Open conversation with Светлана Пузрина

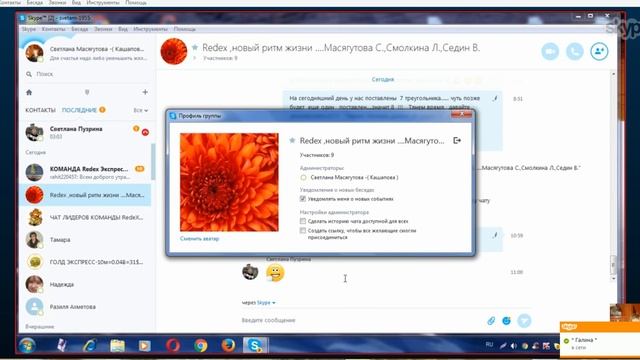[84, 132]
